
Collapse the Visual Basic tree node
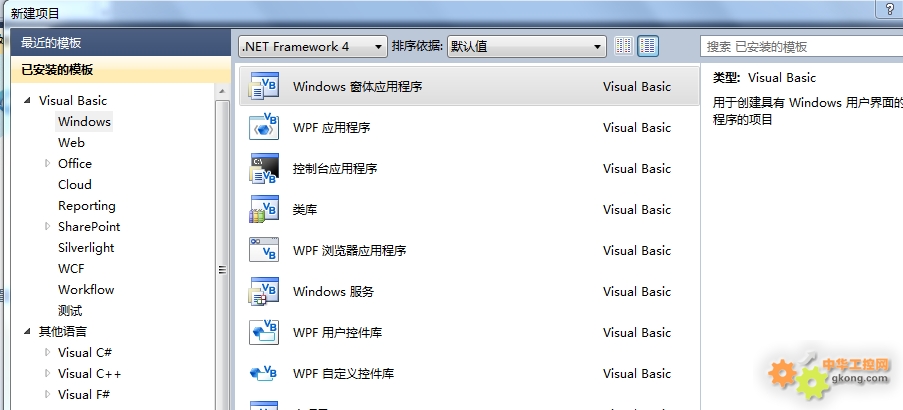pos(28,101)
